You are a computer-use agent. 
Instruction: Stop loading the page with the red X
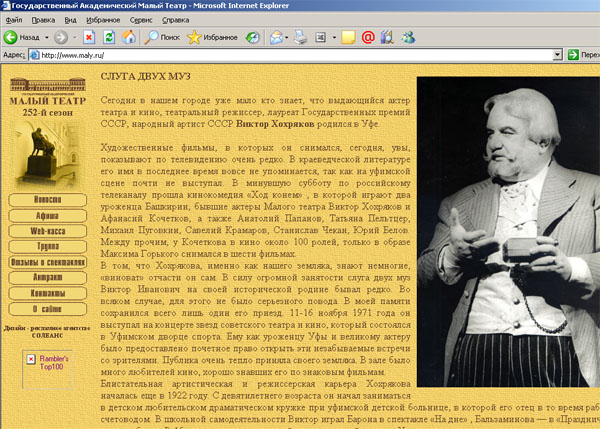click(x=88, y=37)
